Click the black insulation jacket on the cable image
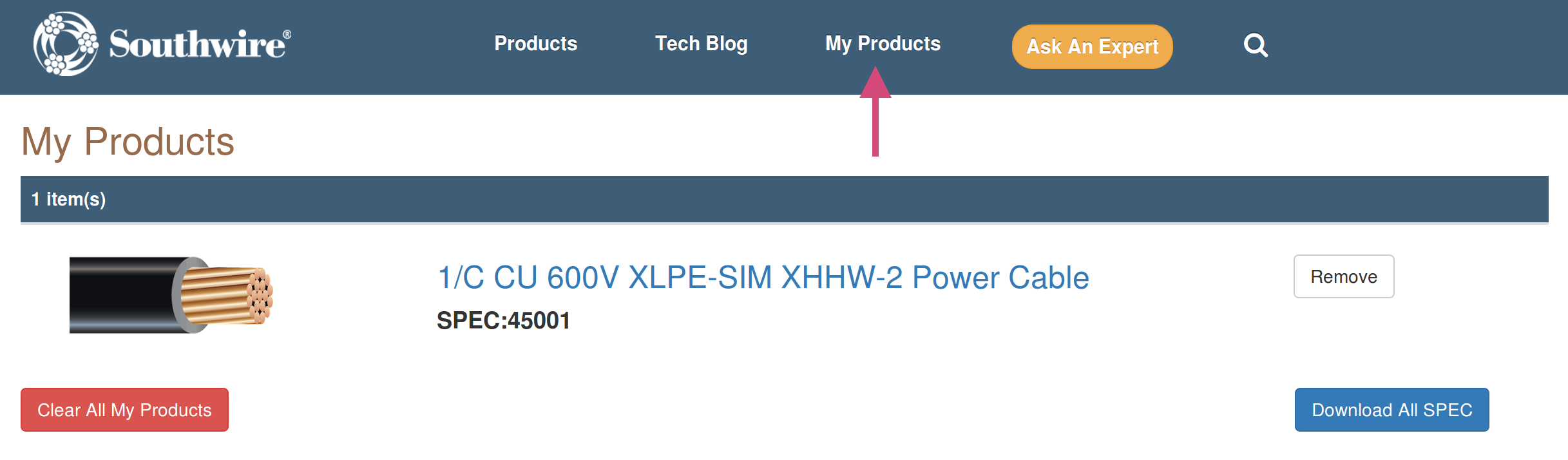Image resolution: width=1568 pixels, height=460 pixels. click(x=122, y=295)
